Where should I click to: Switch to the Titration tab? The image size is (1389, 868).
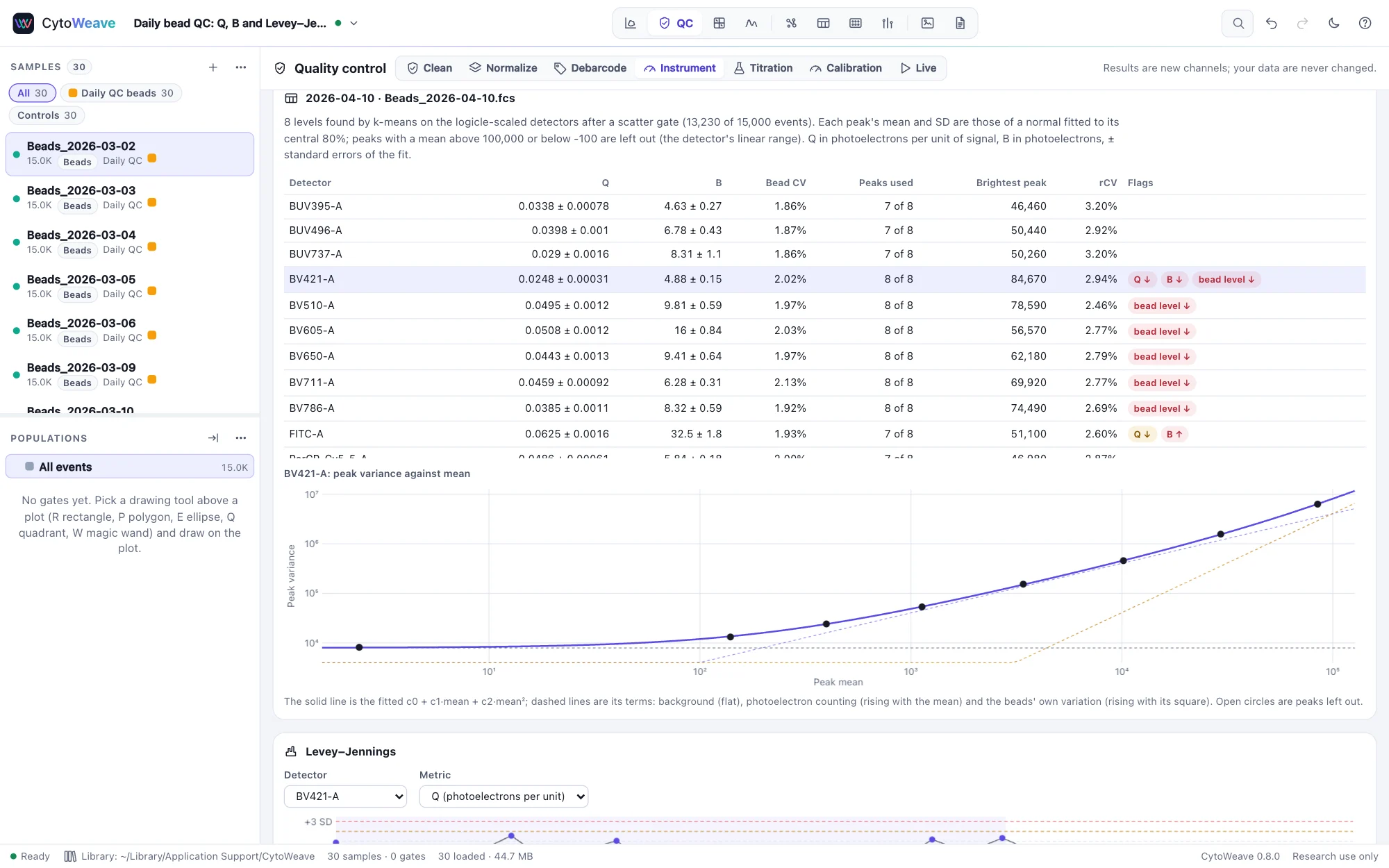pyautogui.click(x=763, y=68)
